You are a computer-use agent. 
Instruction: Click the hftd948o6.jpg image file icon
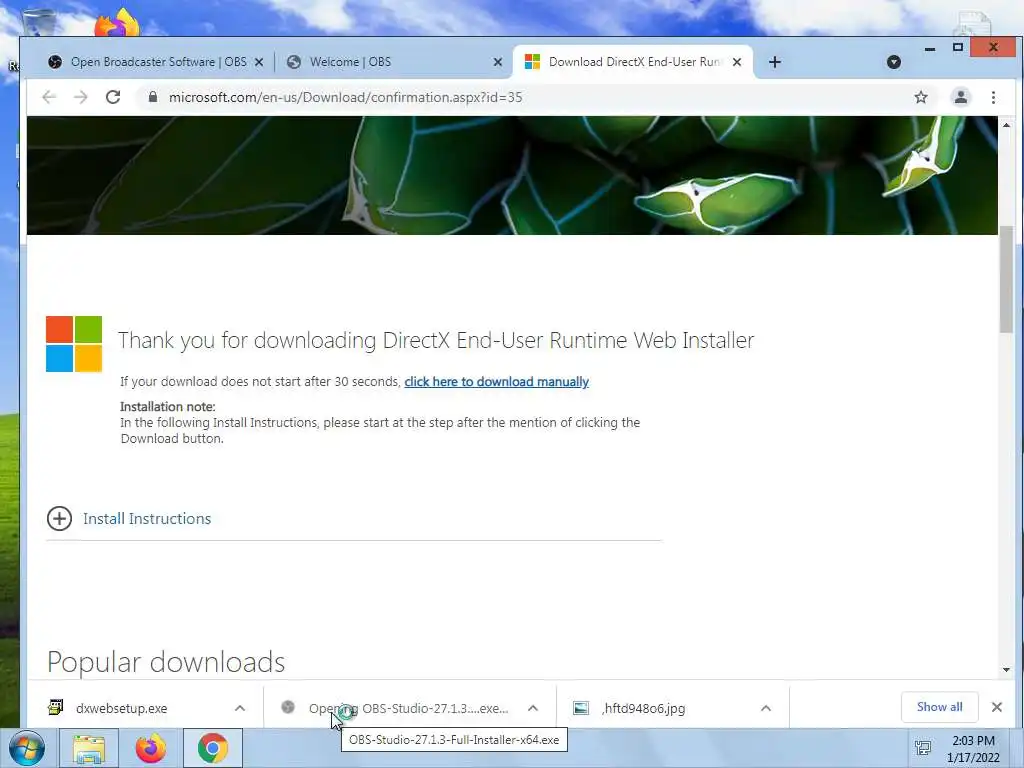point(581,708)
